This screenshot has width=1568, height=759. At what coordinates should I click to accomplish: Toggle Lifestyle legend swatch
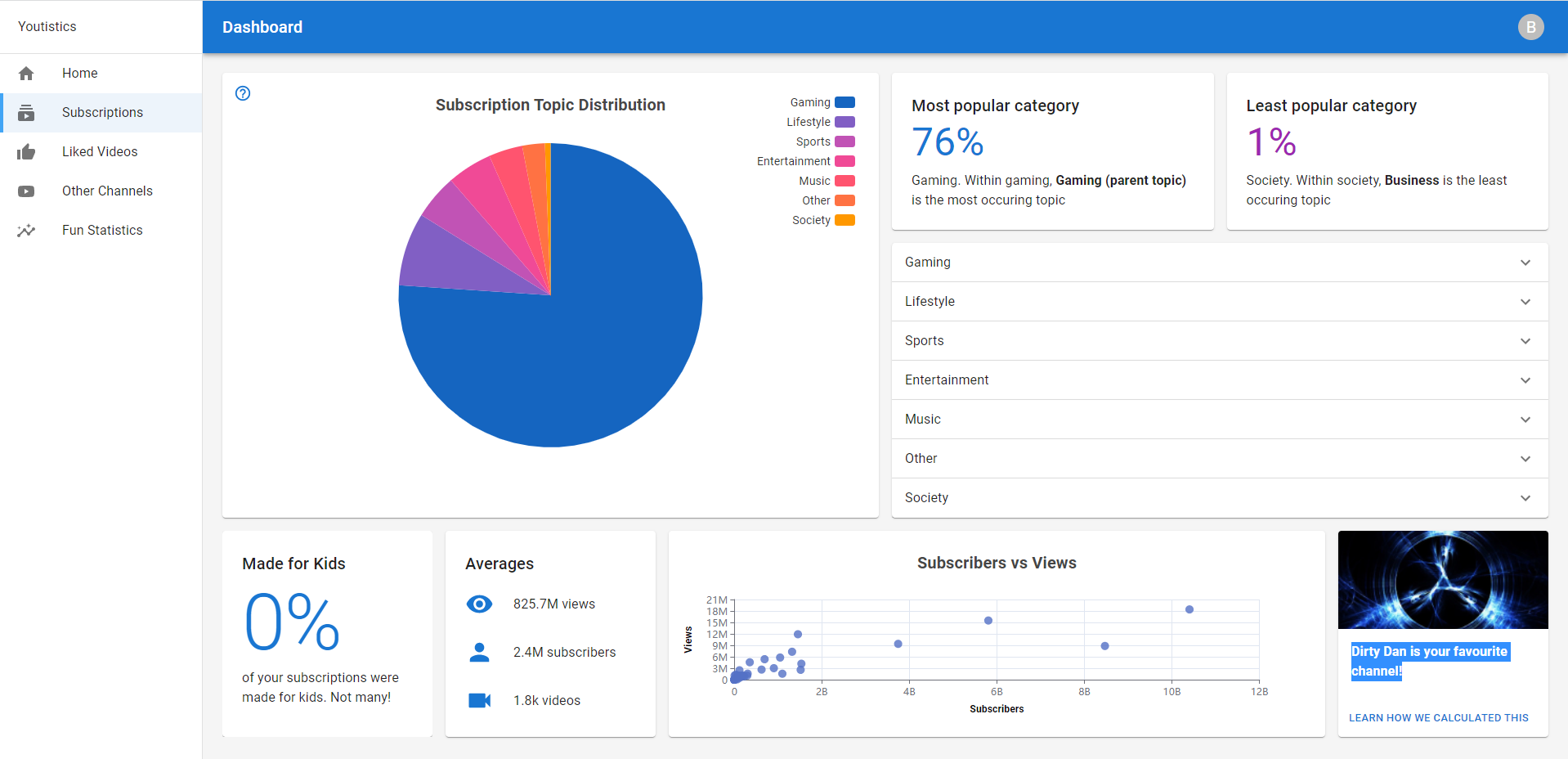pyautogui.click(x=844, y=122)
